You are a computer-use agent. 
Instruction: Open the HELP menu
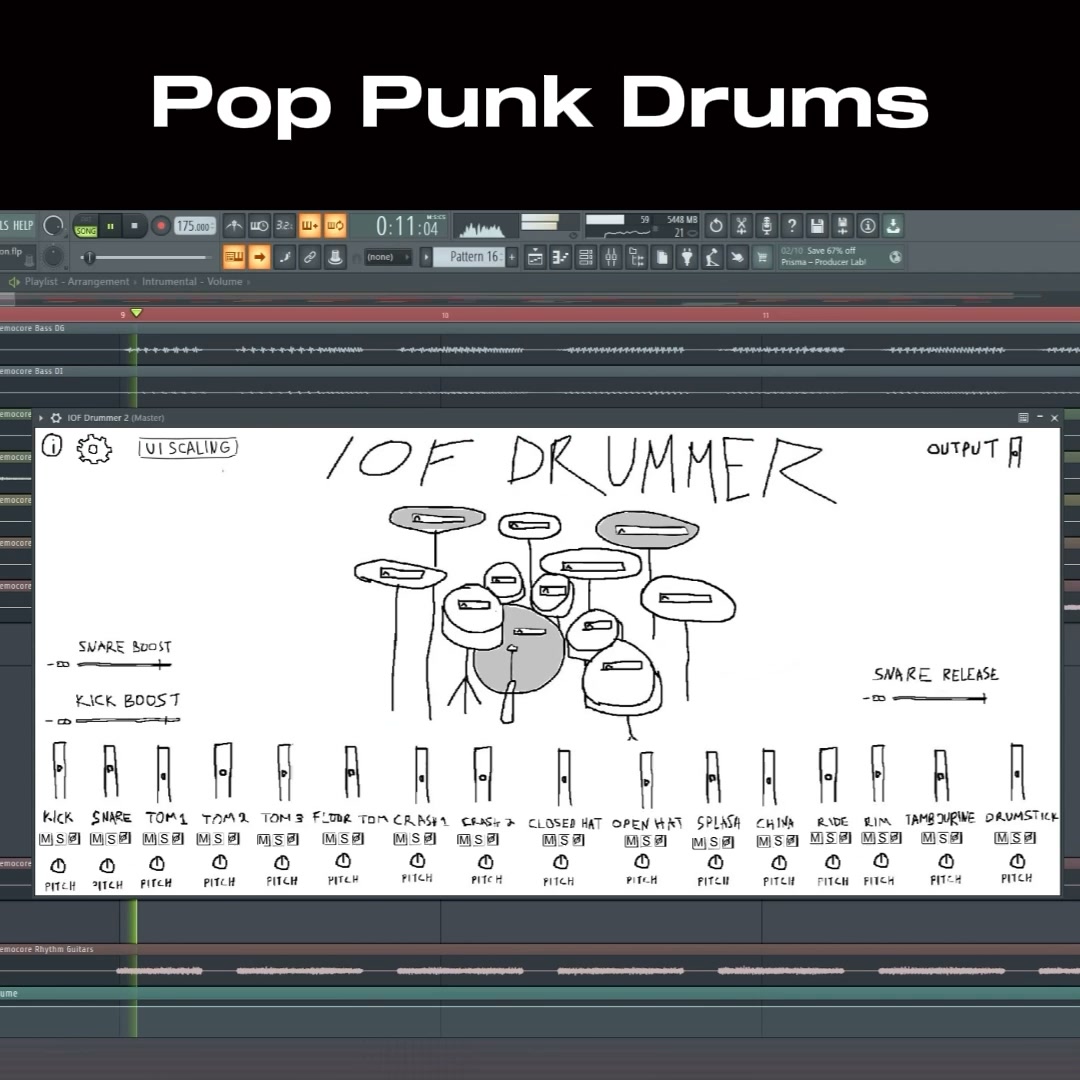pos(23,226)
